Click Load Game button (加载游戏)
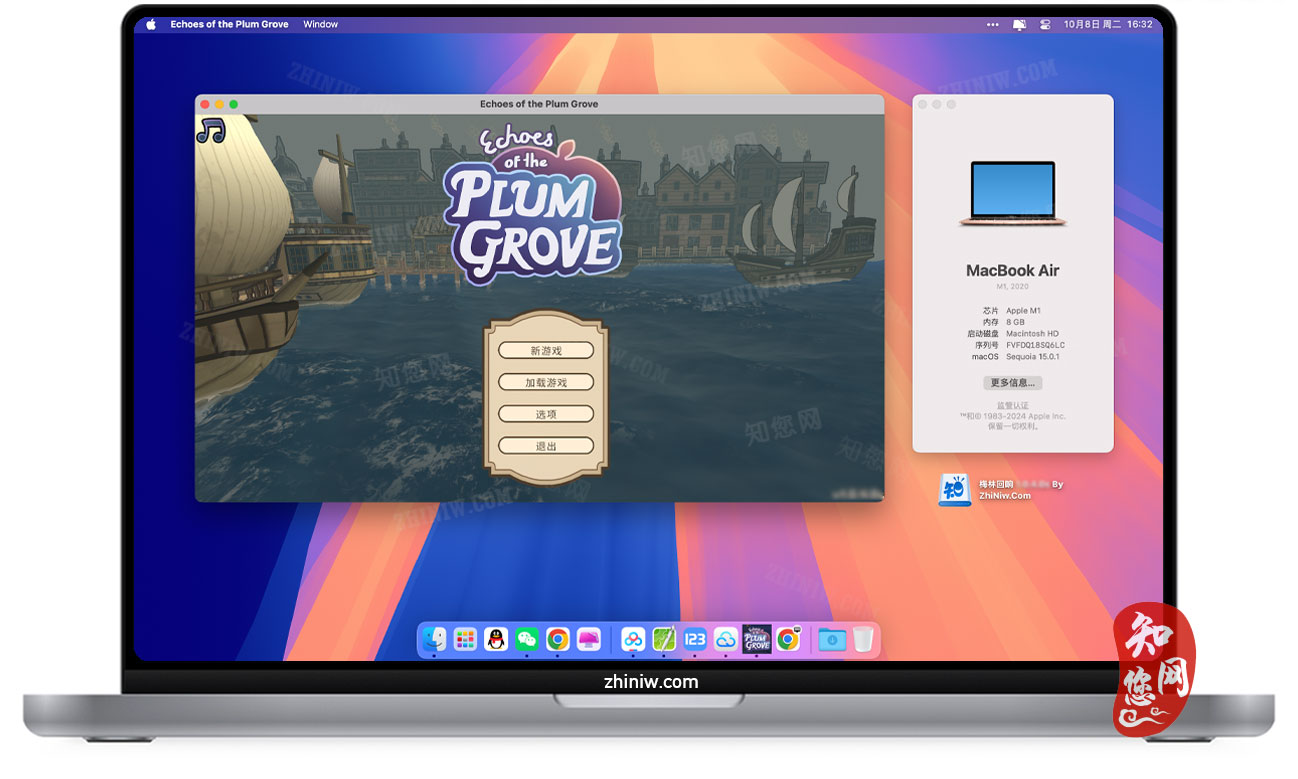1298x779 pixels. (546, 383)
